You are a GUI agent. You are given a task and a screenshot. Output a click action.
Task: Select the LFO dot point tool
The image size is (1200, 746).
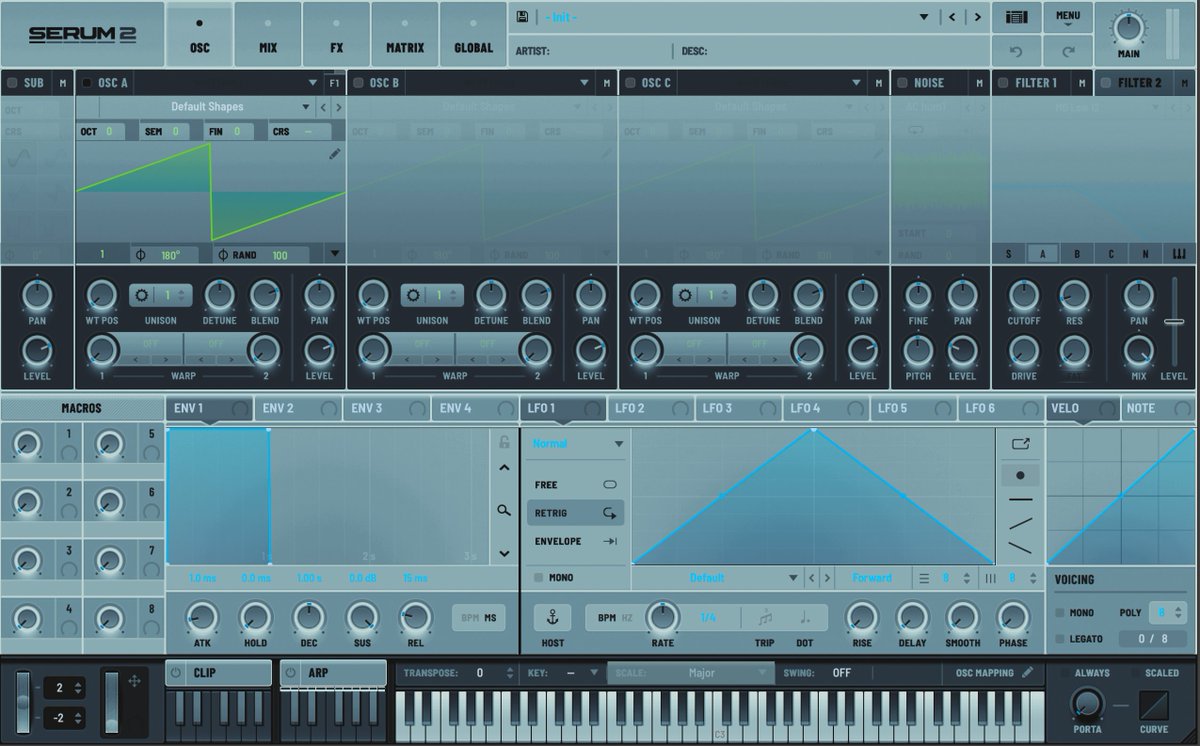[1020, 475]
